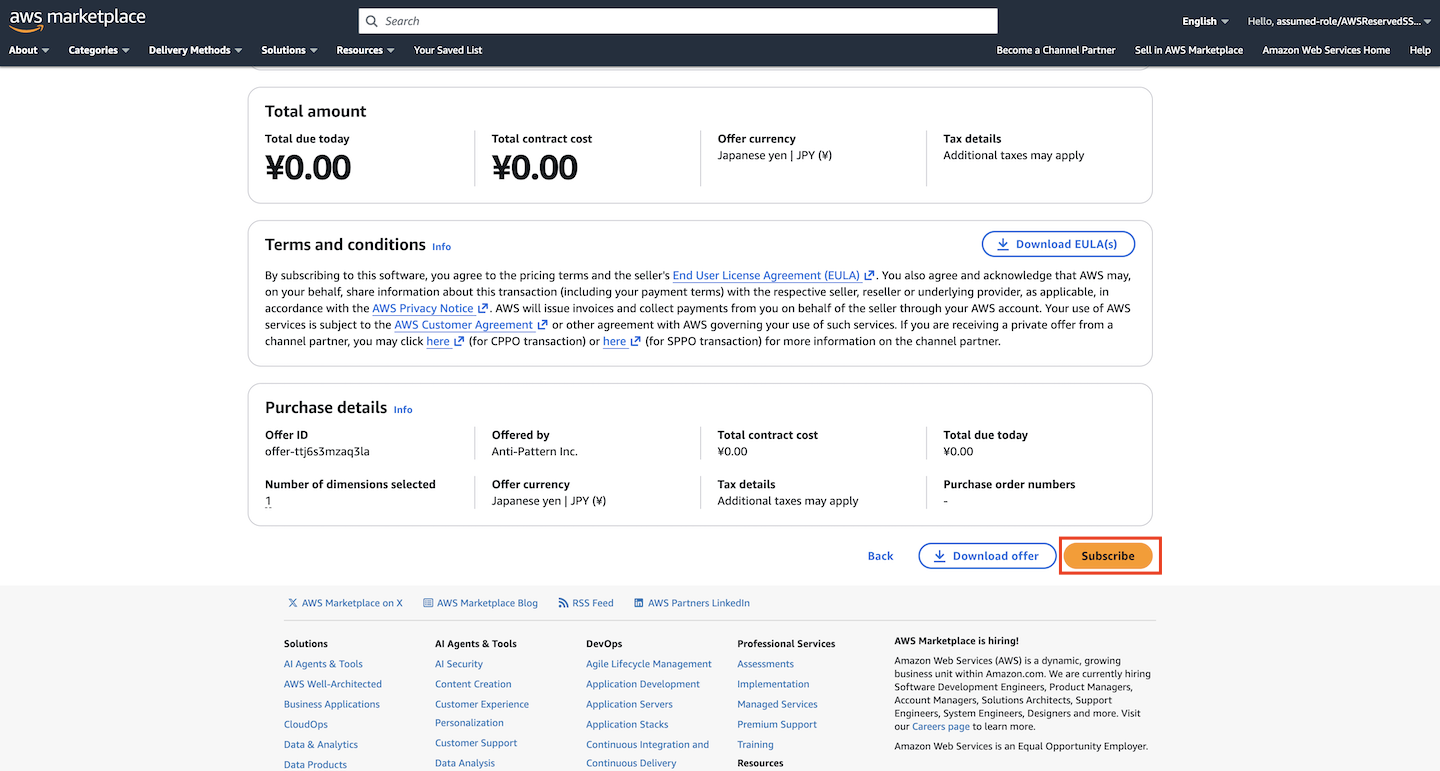Click into the Search input field
1440x771 pixels.
pyautogui.click(x=680, y=21)
